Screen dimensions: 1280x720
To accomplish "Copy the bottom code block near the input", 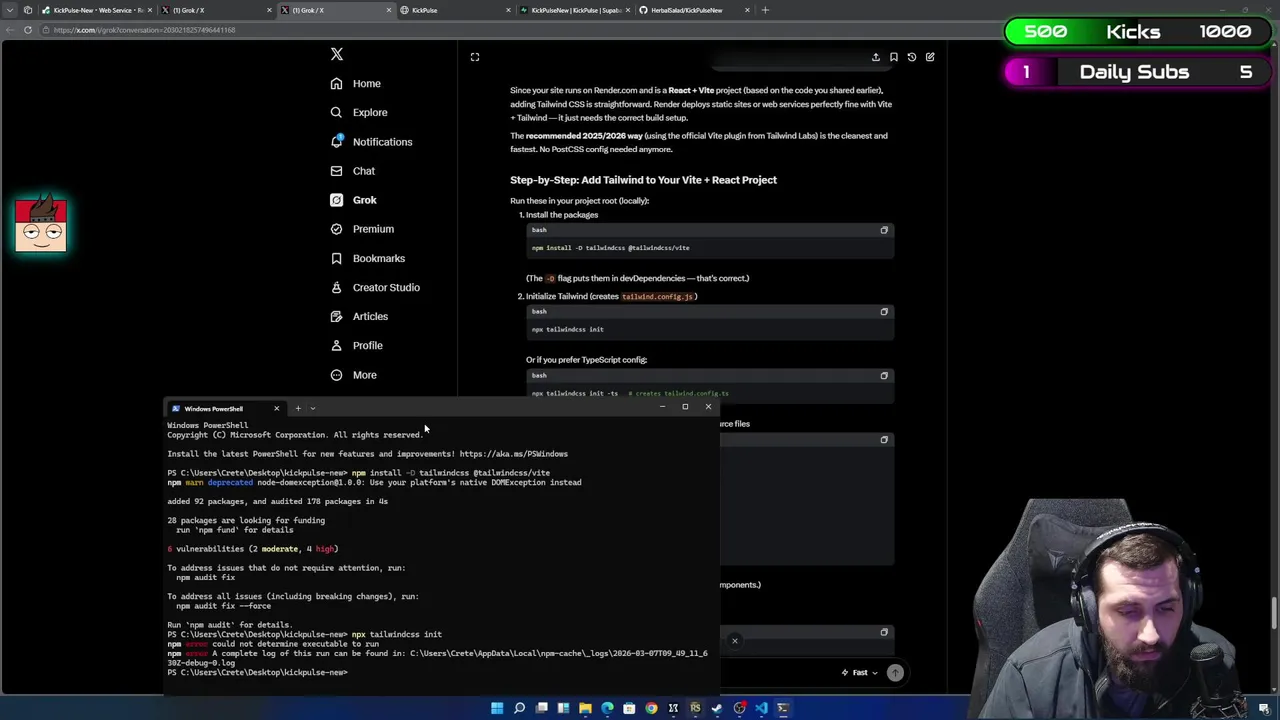I will coord(884,633).
